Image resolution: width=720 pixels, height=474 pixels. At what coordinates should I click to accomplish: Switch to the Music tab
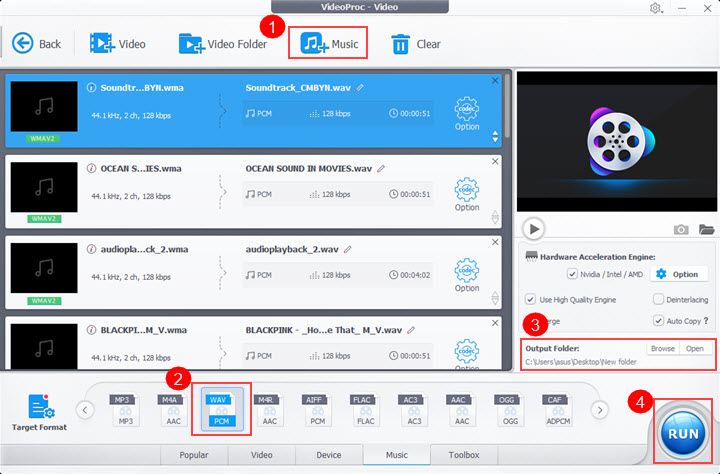pyautogui.click(x=397, y=455)
